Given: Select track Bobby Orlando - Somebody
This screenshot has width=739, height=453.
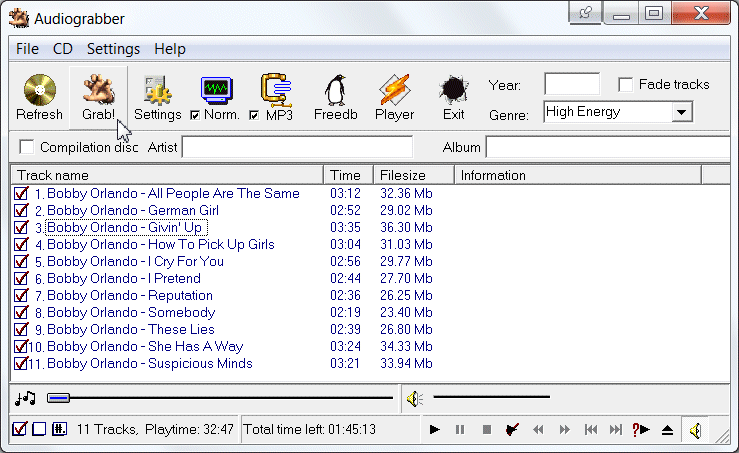Looking at the screenshot, I should [131, 312].
